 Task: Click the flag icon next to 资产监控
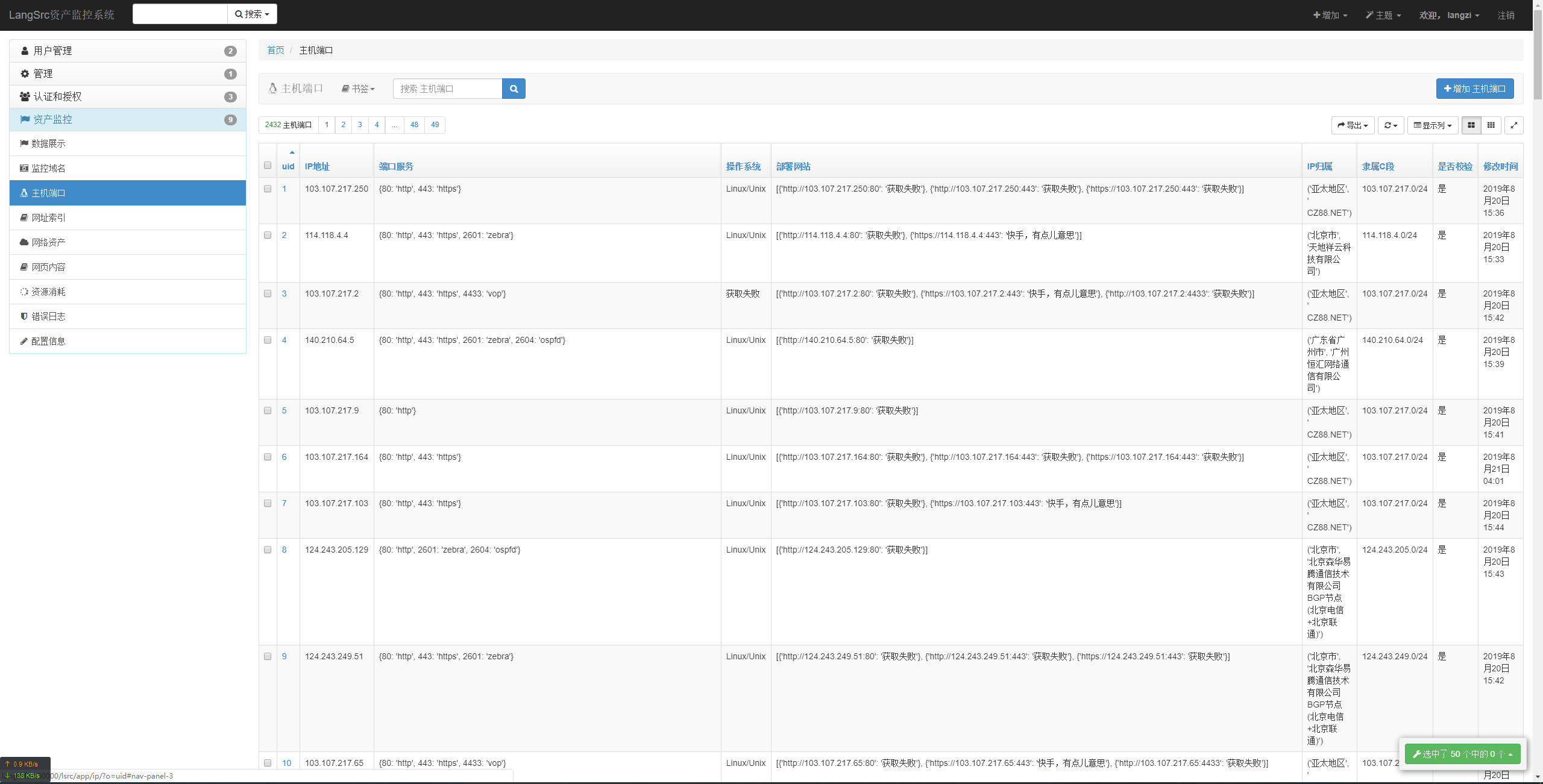pyautogui.click(x=25, y=119)
